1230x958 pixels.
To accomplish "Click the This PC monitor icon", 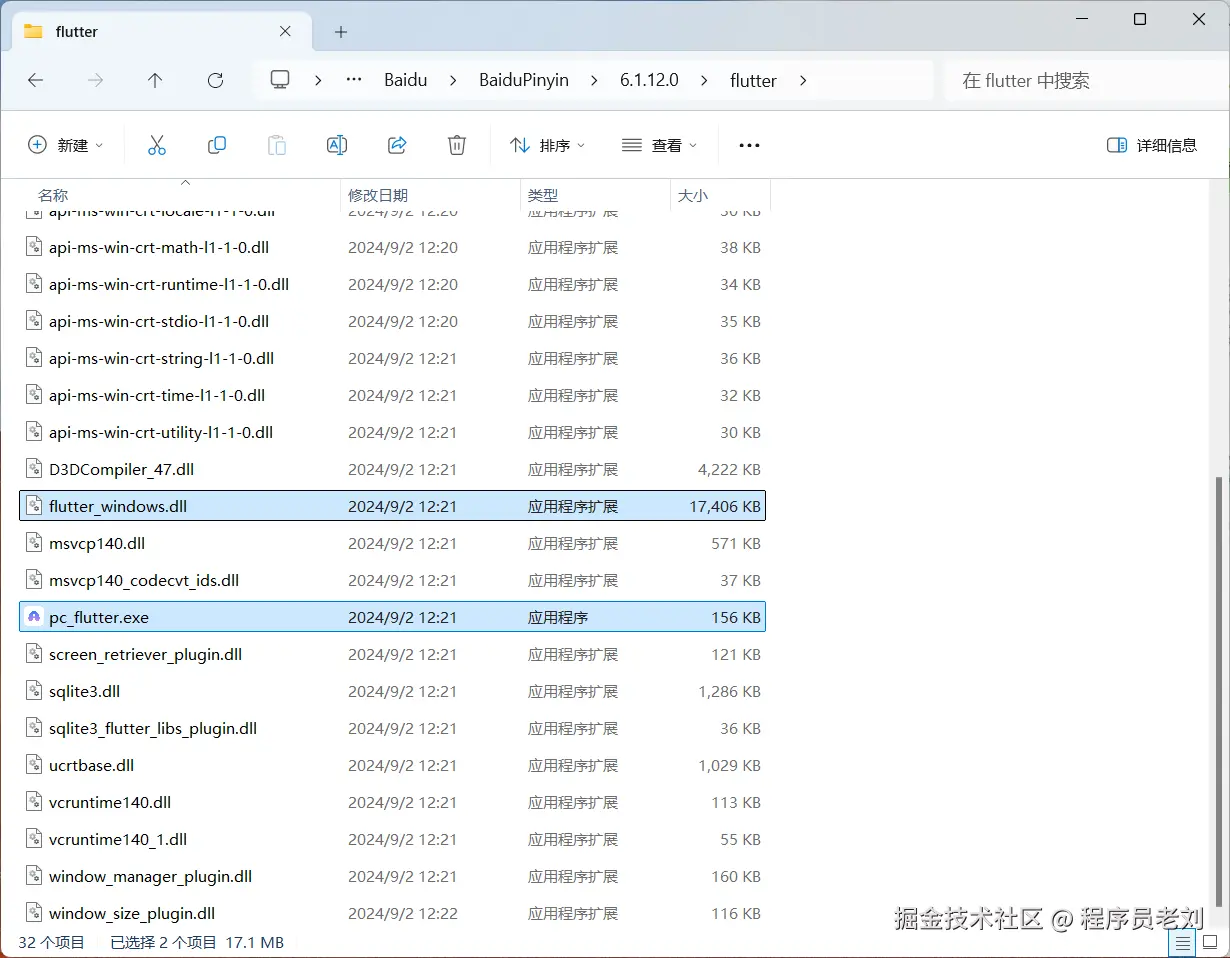I will (x=280, y=80).
